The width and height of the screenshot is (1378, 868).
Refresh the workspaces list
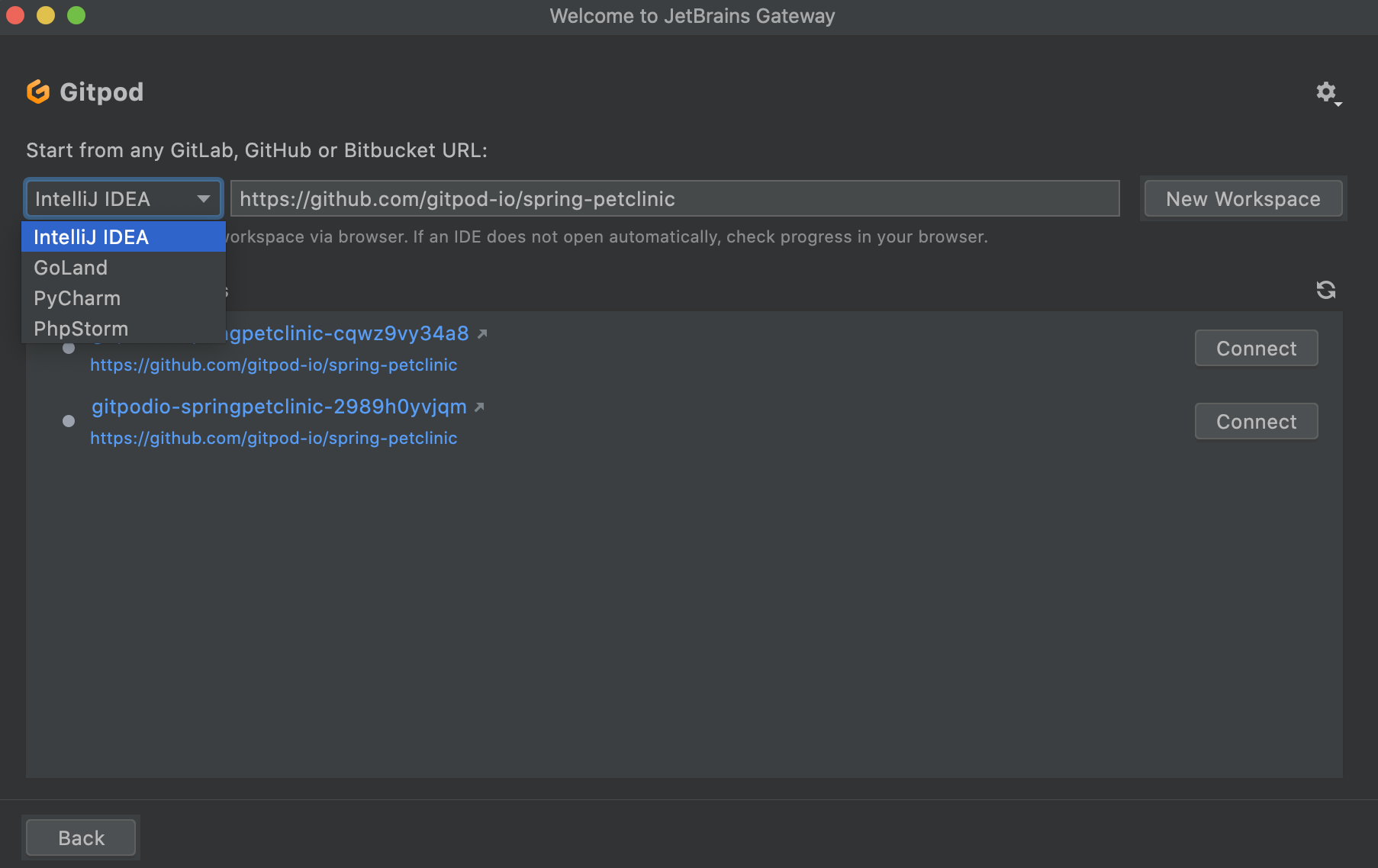(x=1327, y=290)
